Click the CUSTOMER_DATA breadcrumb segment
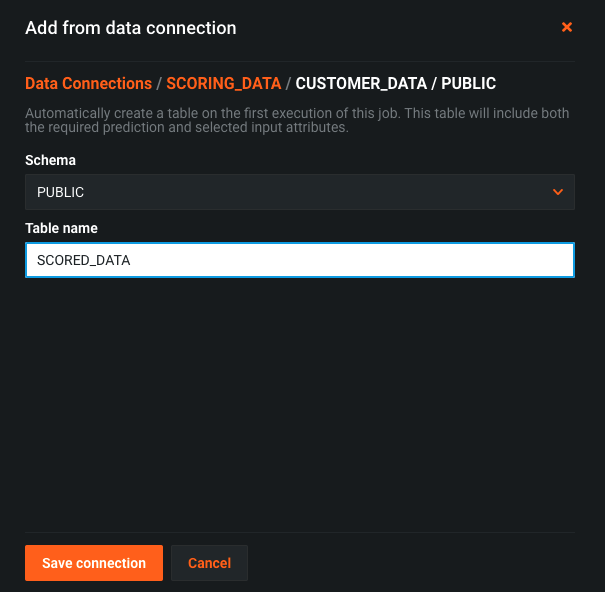The height and width of the screenshot is (592, 605). (361, 83)
